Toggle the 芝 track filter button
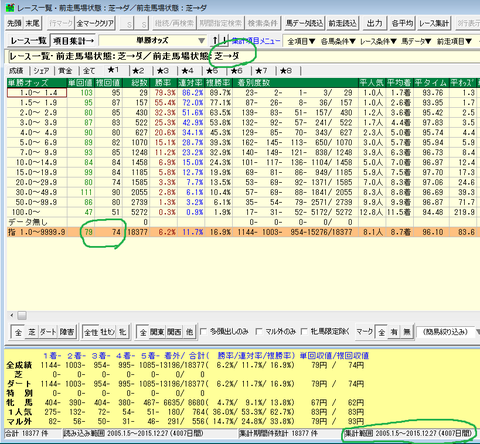The image size is (480, 444). pos(32,332)
